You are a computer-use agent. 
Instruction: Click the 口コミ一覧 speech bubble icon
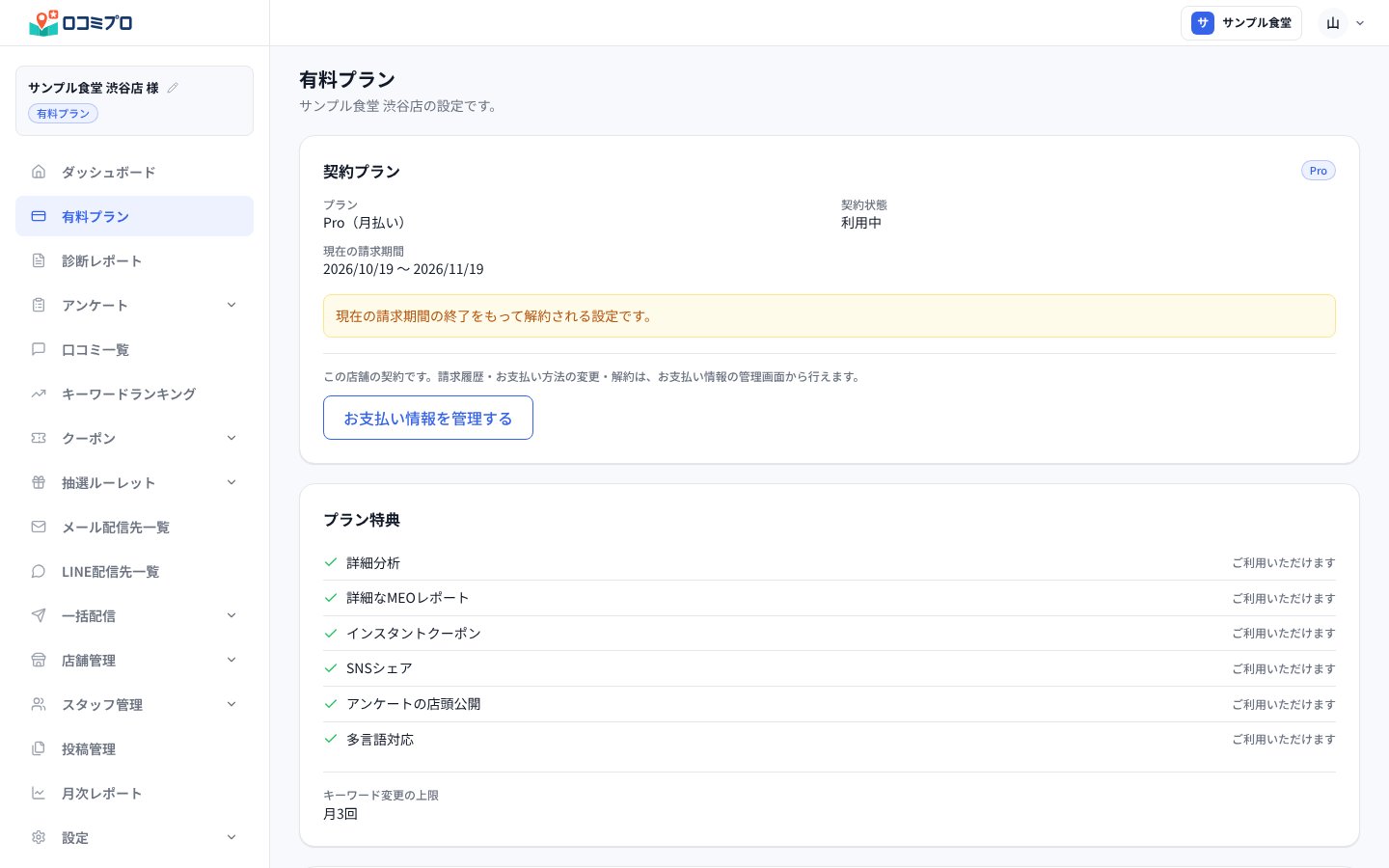click(39, 349)
